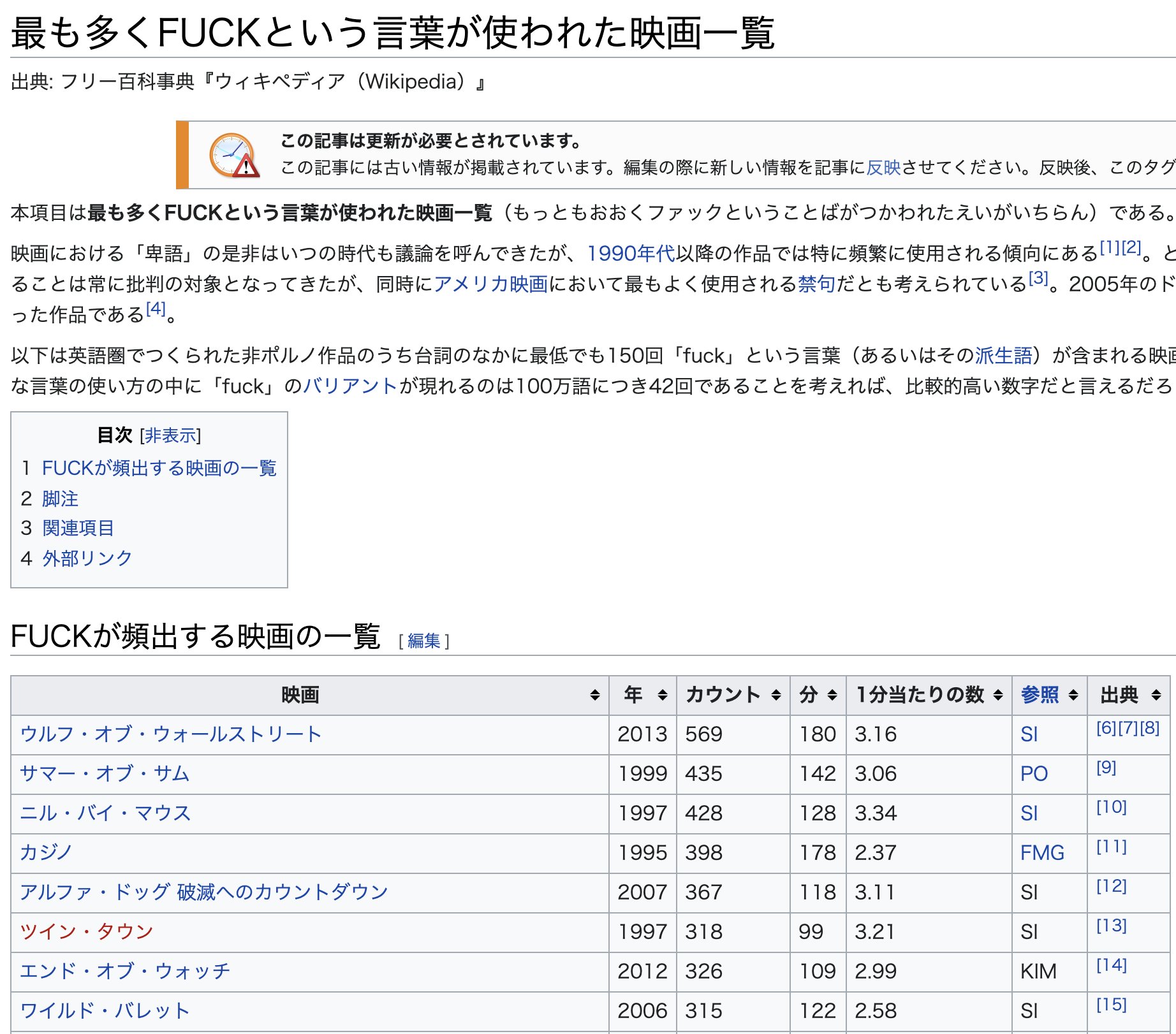Select KIM reference in エンド・オブ・ウォッチ row
1176x1034 pixels.
tap(1038, 972)
